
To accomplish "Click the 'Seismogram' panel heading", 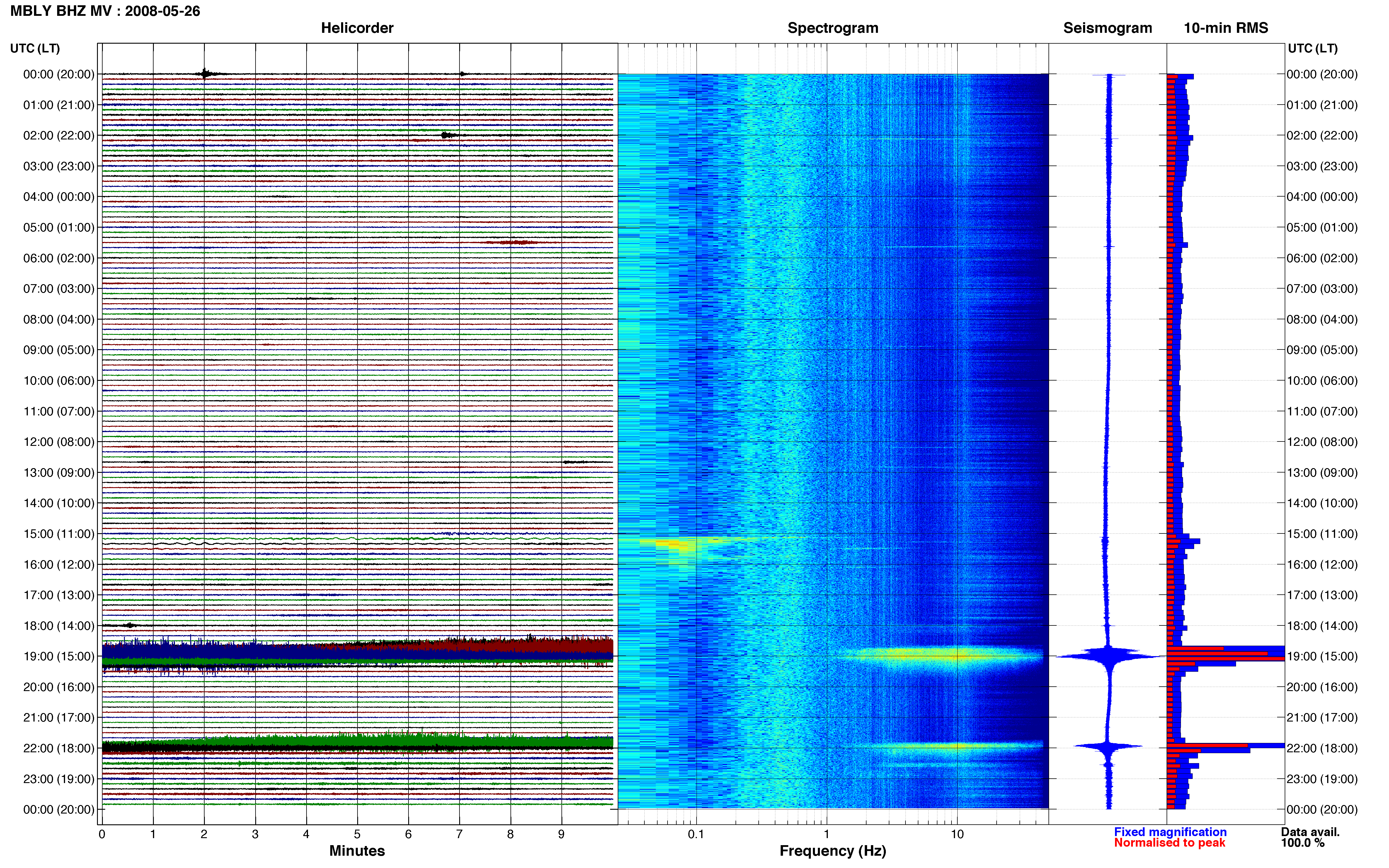I will click(1108, 28).
